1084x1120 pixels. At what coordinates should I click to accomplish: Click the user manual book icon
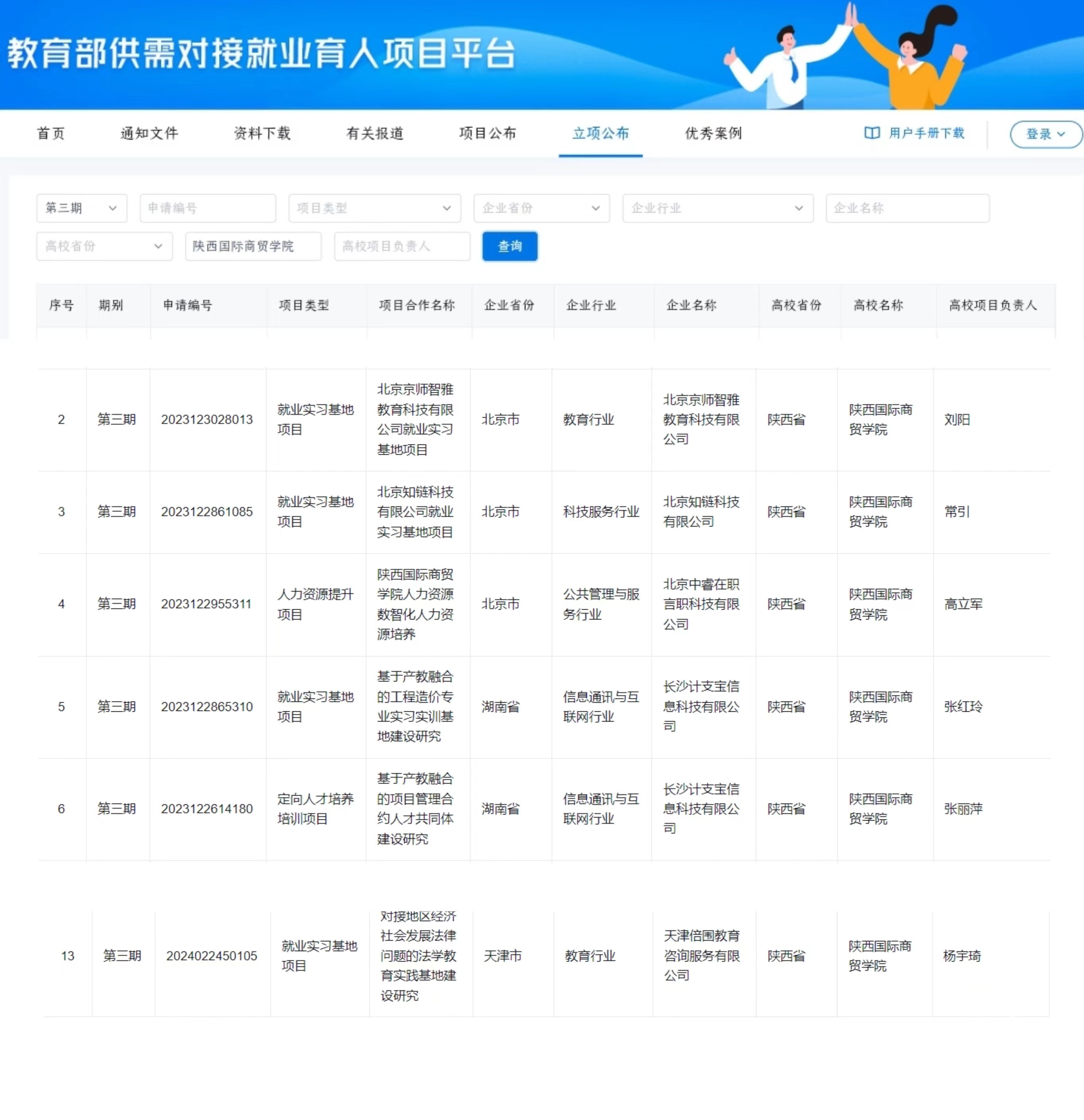pos(872,133)
